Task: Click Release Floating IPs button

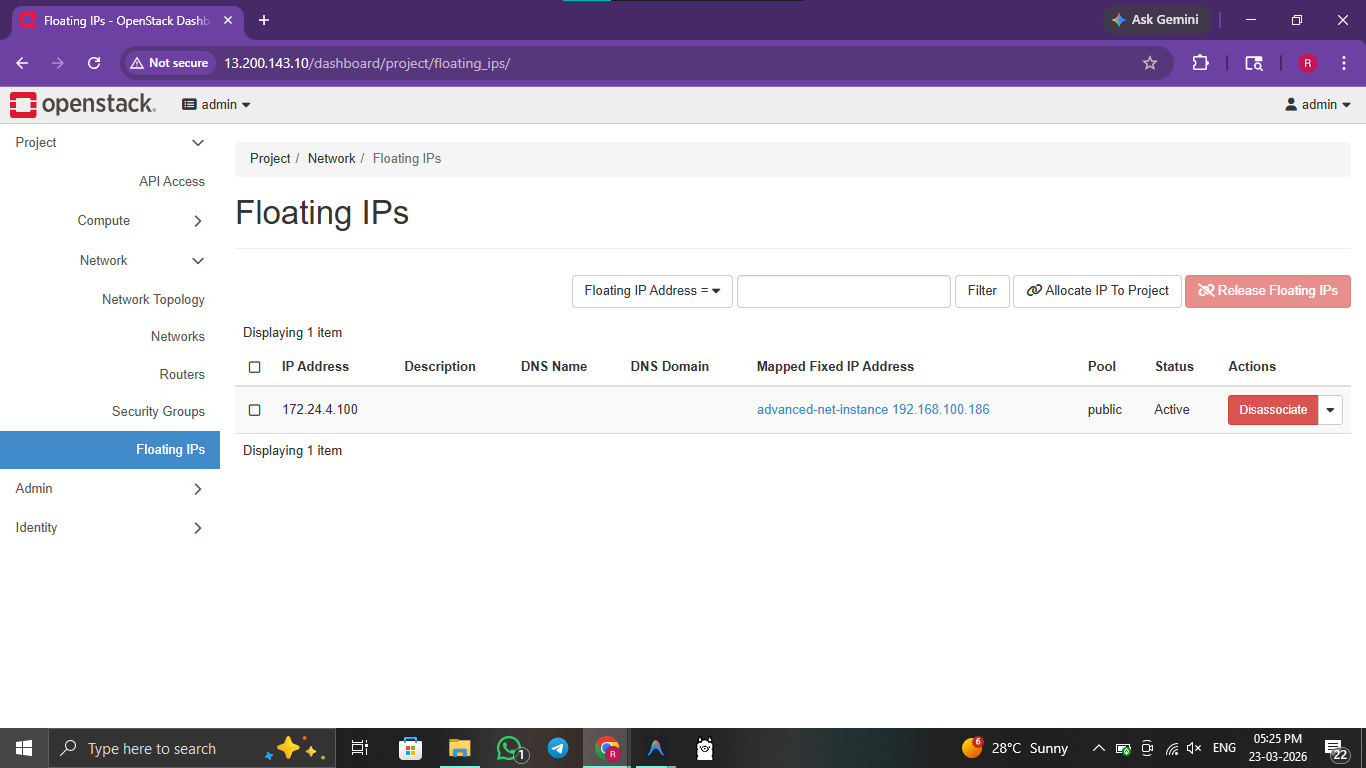Action: 1268,291
